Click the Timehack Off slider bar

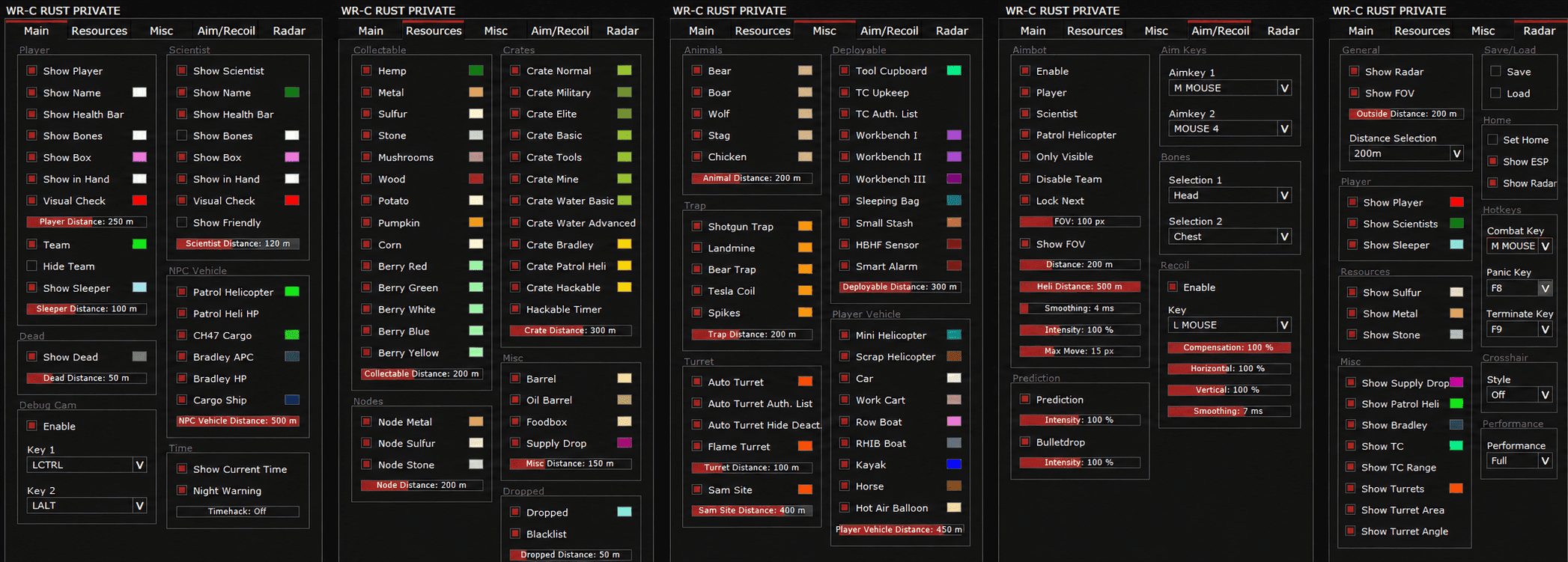(x=237, y=511)
